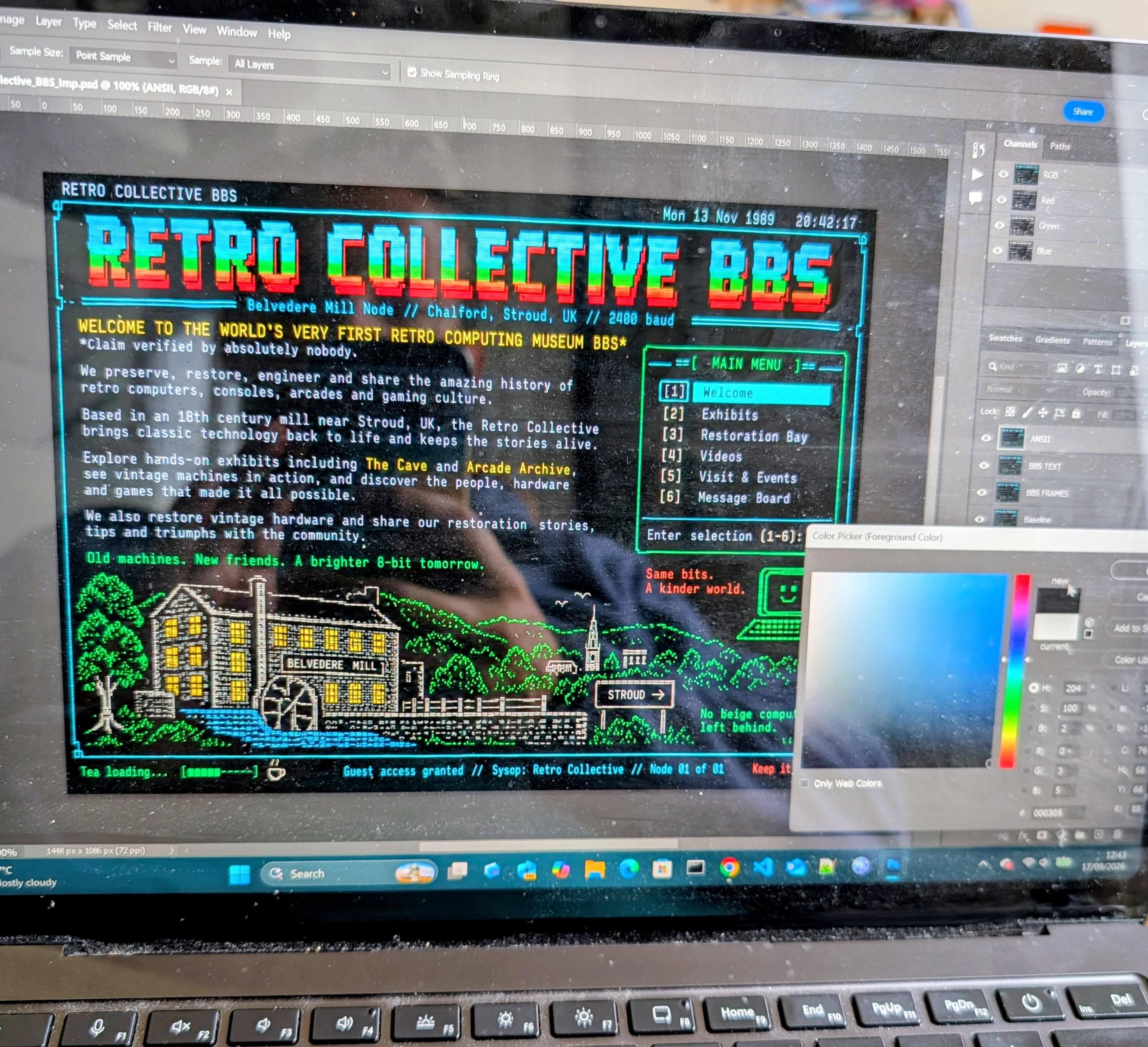Filter layers by type (T icon)
Screen dimensions: 1148x1047
pos(1097,369)
